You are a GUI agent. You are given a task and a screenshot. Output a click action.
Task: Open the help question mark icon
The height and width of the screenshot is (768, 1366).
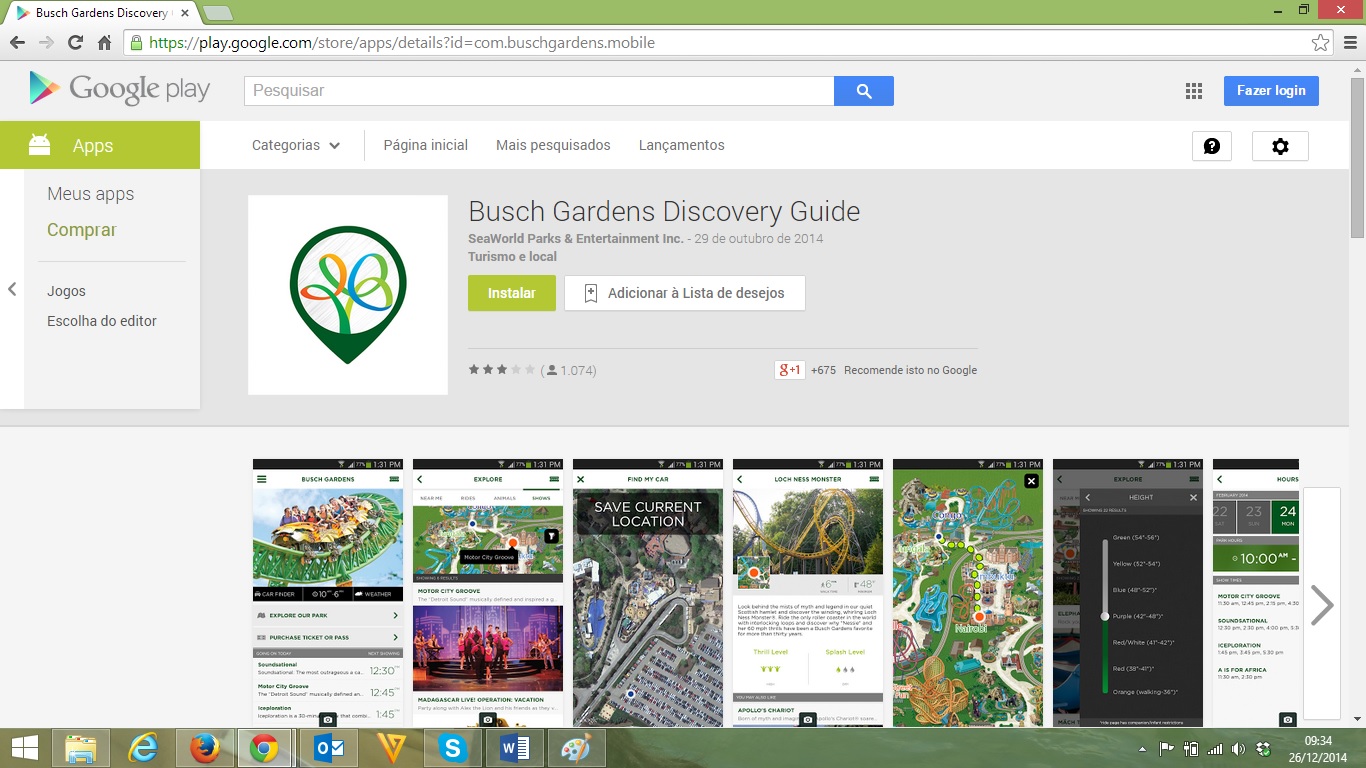pos(1211,146)
